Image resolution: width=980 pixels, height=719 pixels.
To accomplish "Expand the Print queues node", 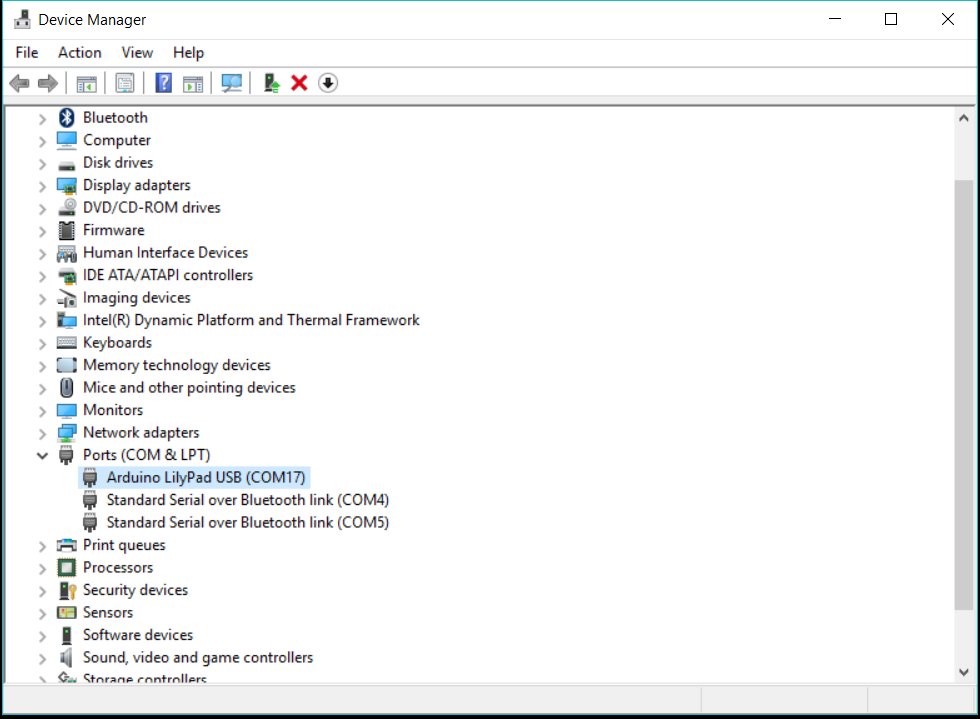I will (x=42, y=546).
